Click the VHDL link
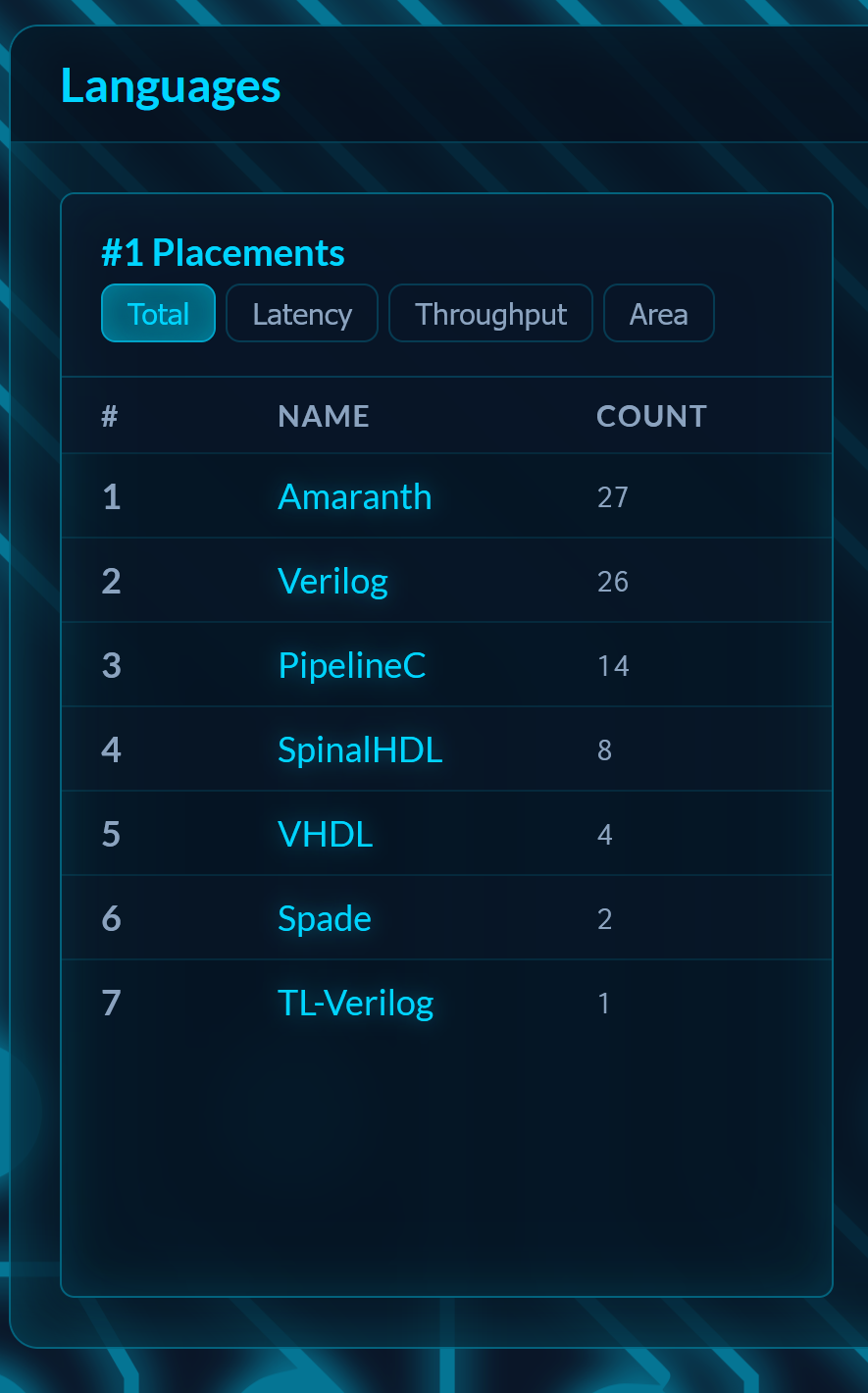The width and height of the screenshot is (868, 1393). coord(325,835)
